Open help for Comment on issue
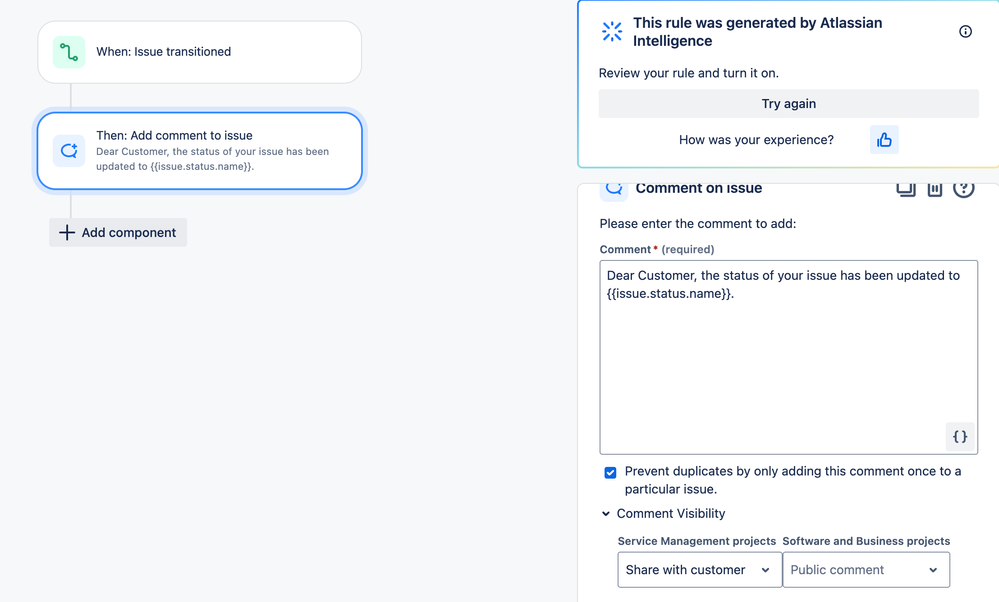Viewport: 999px width, 602px height. pos(963,189)
